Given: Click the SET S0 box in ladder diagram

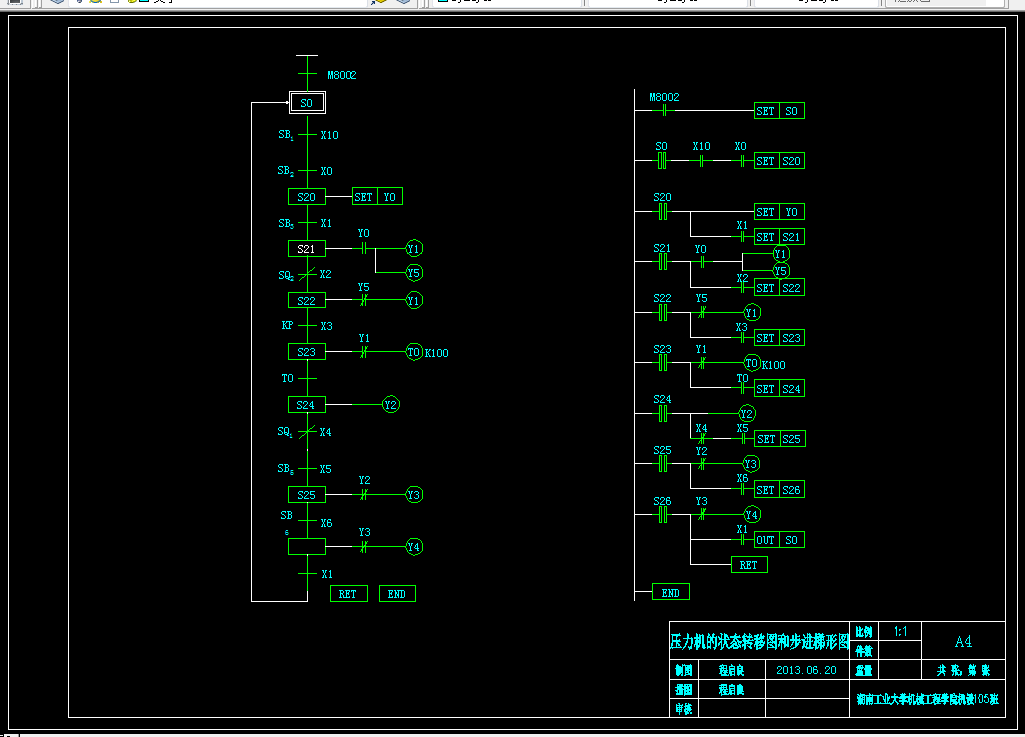Looking at the screenshot, I should point(779,111).
